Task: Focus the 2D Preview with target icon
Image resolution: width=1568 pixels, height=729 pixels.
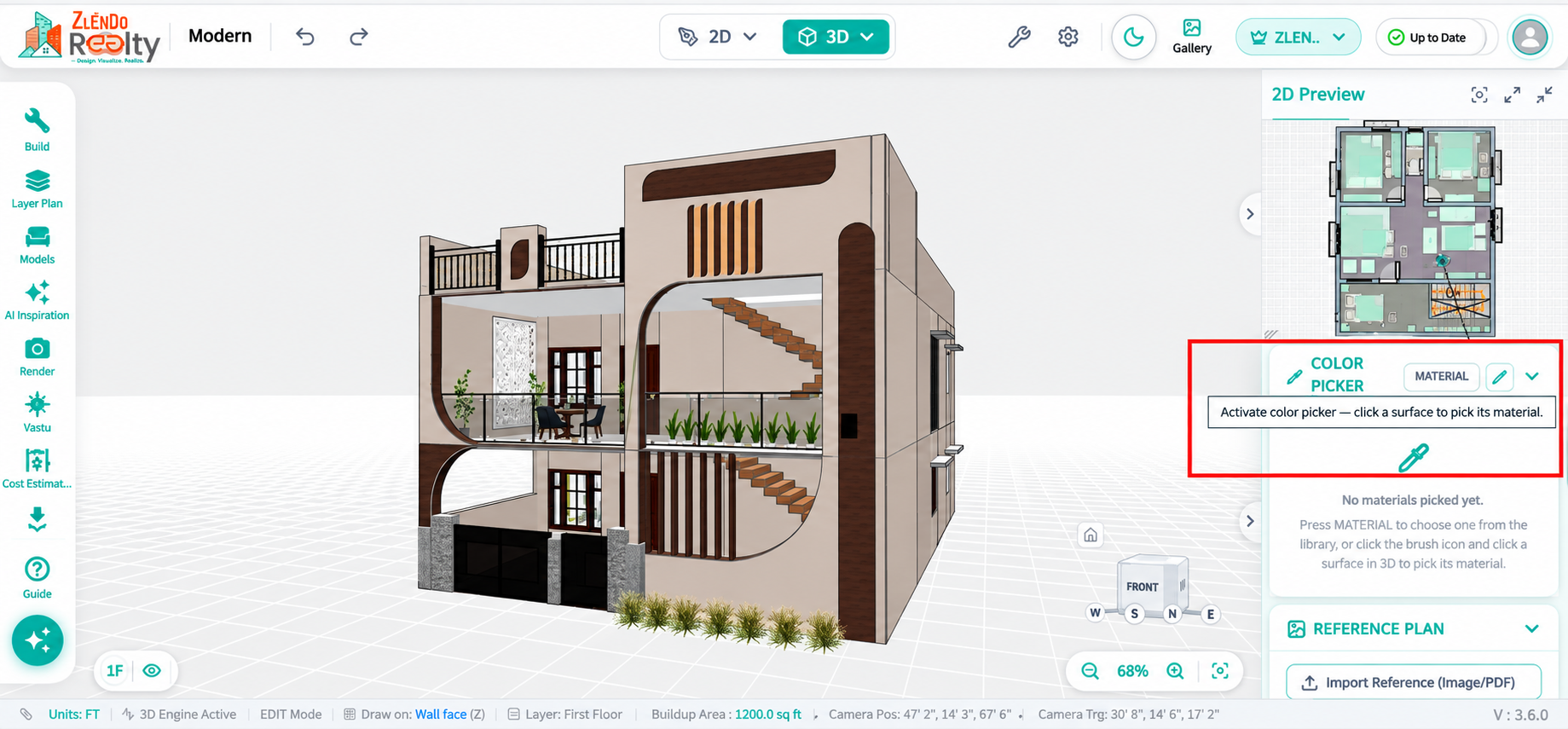Action: point(1479,95)
